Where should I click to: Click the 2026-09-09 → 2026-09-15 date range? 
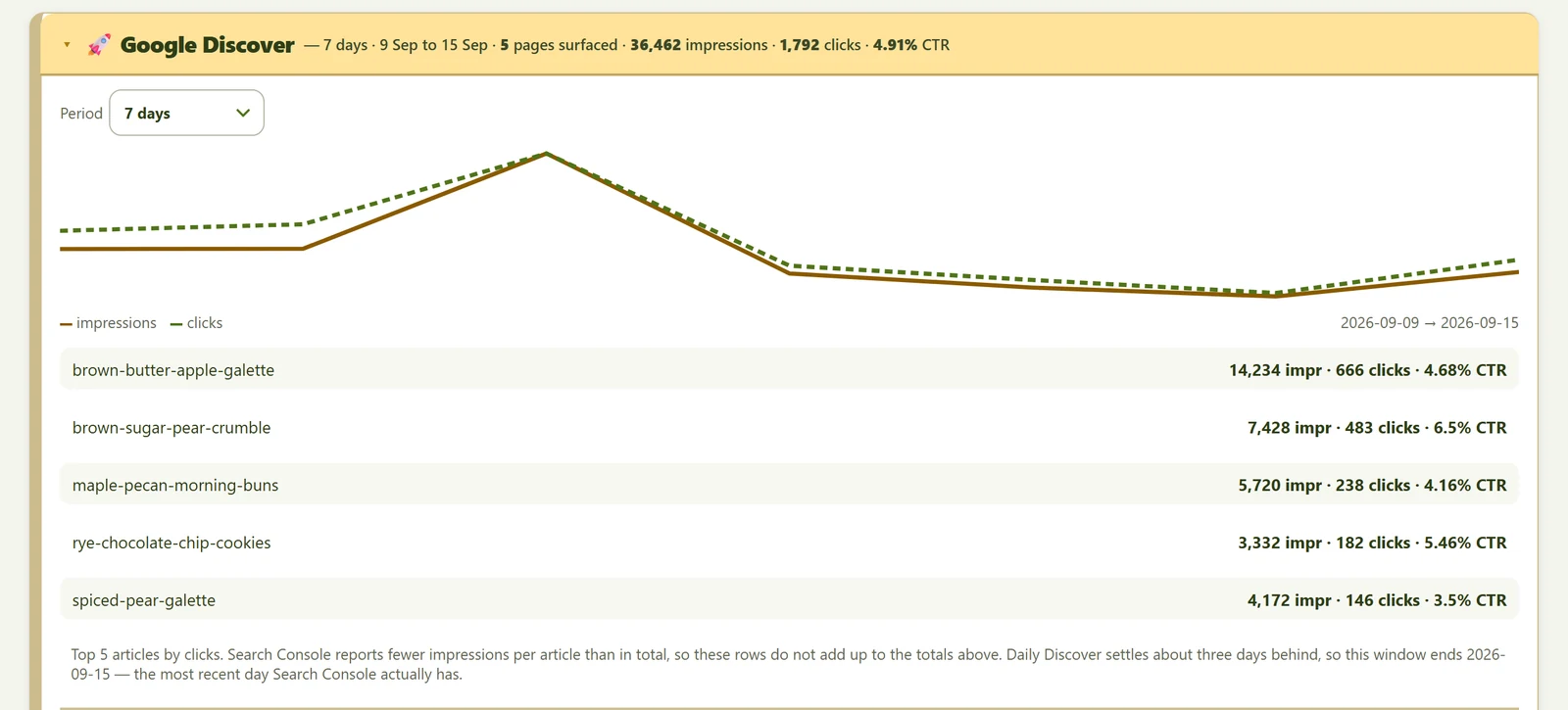1430,323
